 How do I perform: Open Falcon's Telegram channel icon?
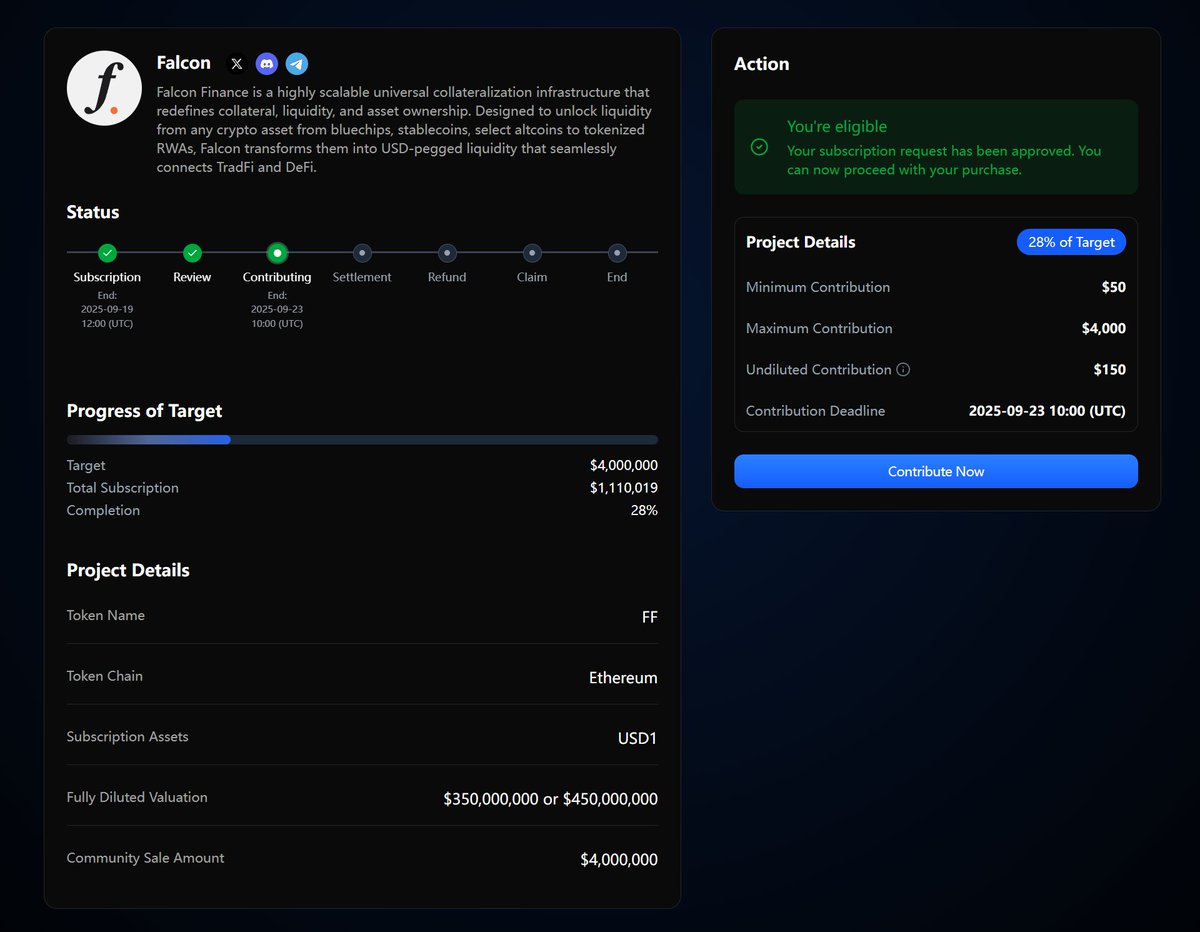coord(296,64)
